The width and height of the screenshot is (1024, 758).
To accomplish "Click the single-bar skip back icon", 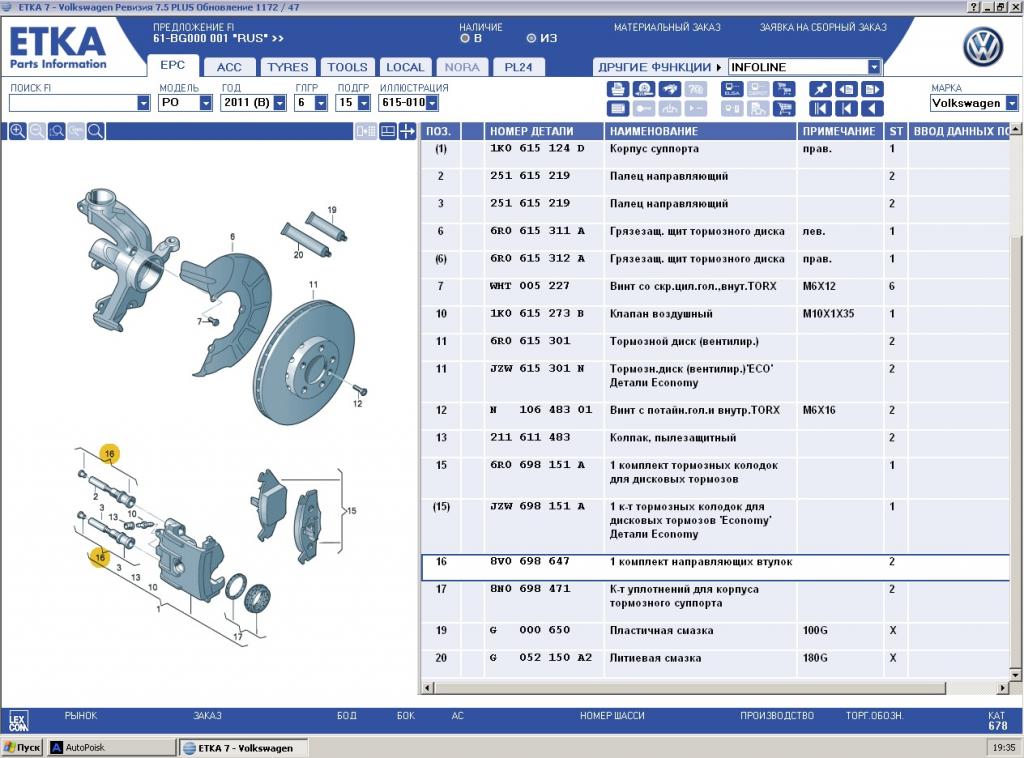I will [x=846, y=108].
